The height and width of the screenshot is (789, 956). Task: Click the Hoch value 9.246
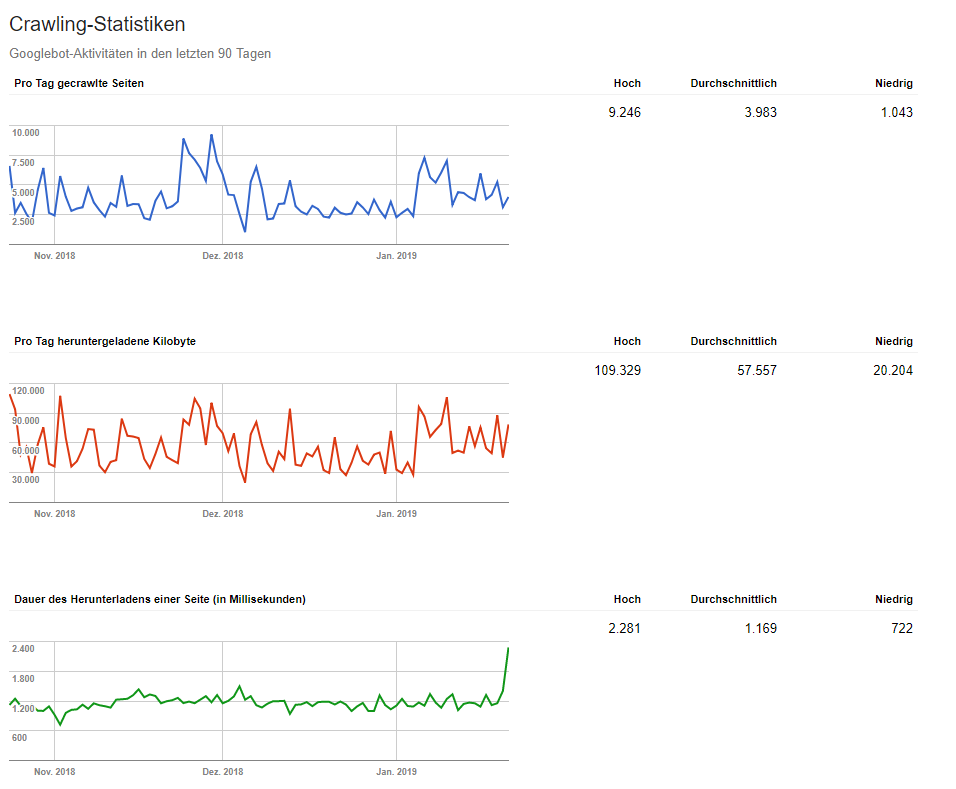(625, 112)
